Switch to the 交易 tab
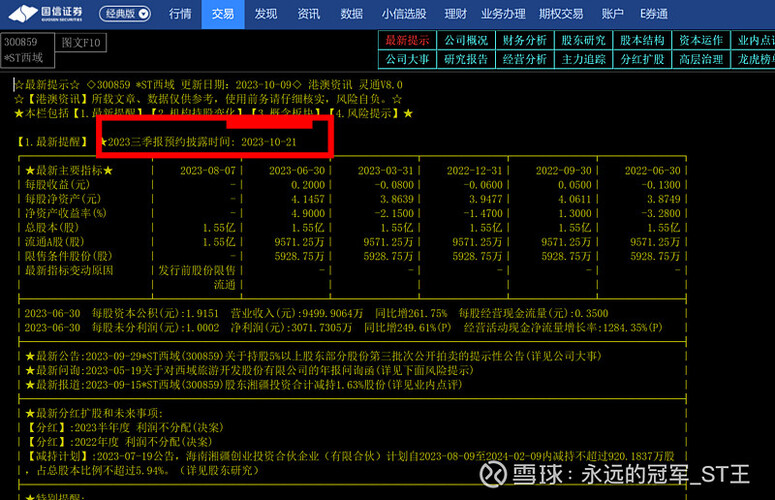 point(223,14)
